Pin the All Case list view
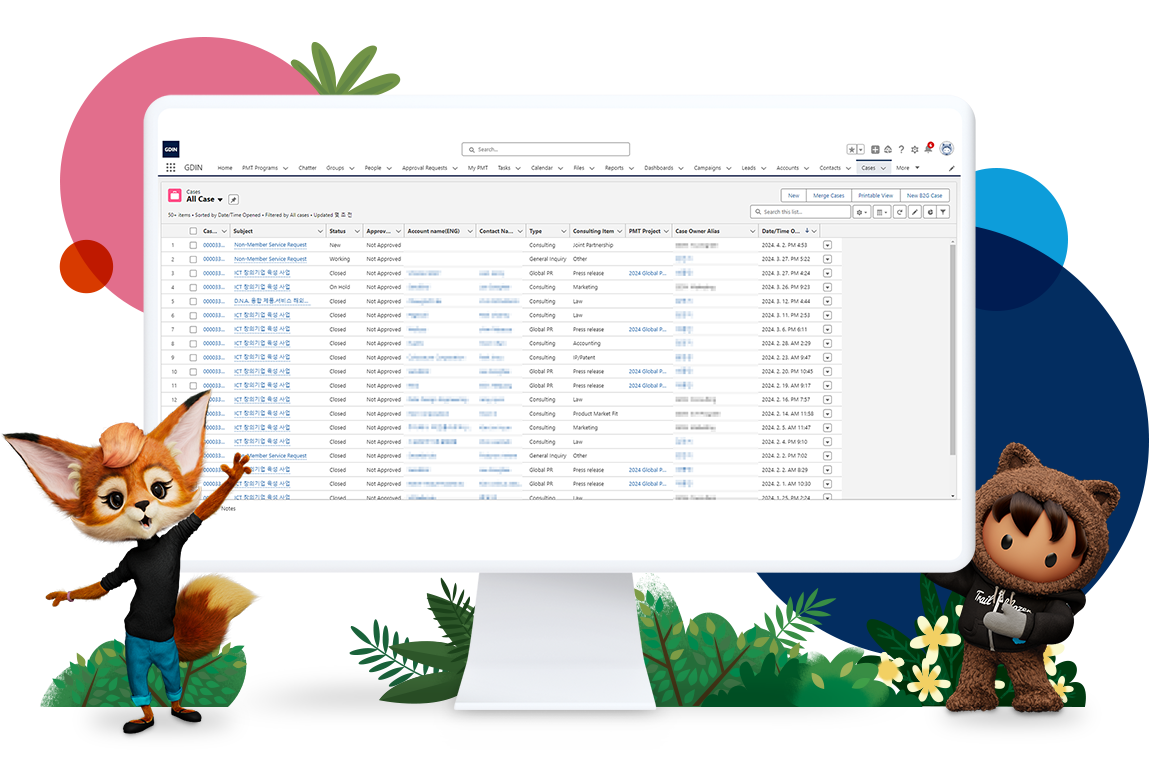1150x760 pixels. [x=233, y=200]
